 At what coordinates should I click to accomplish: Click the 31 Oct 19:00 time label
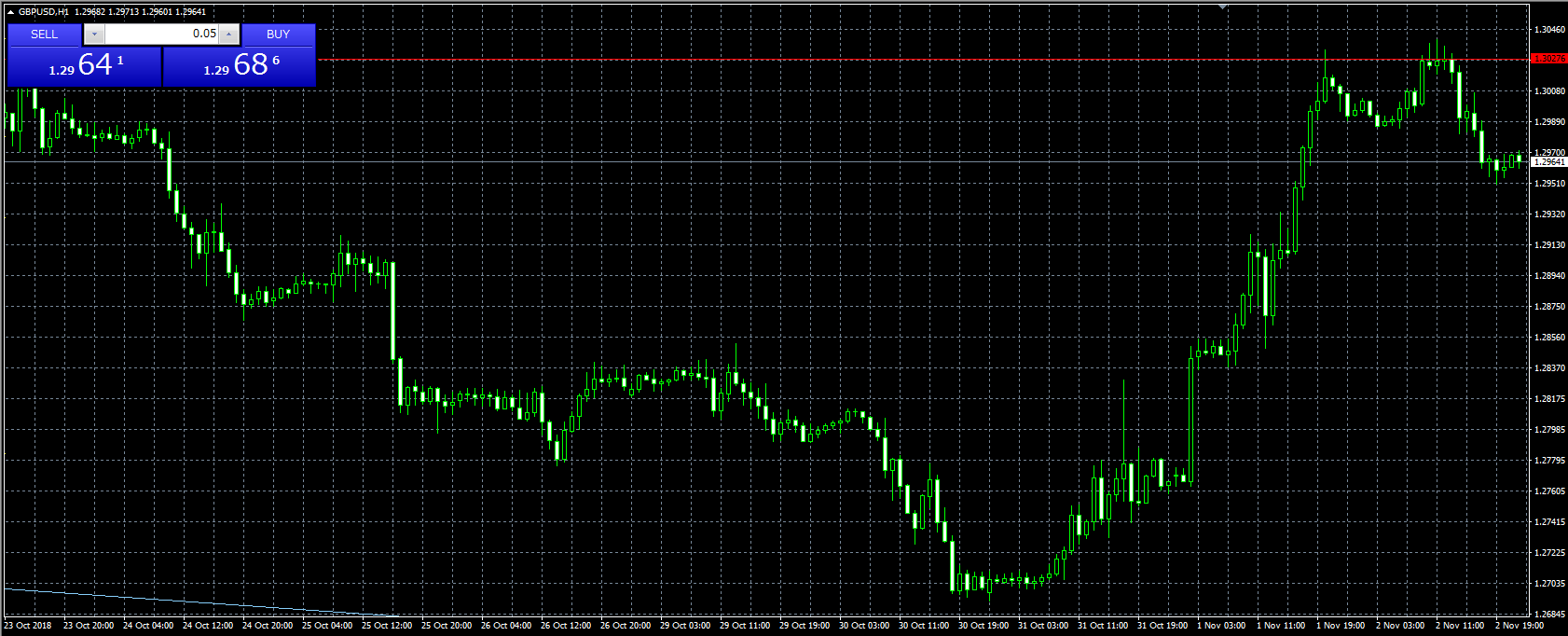[1162, 626]
